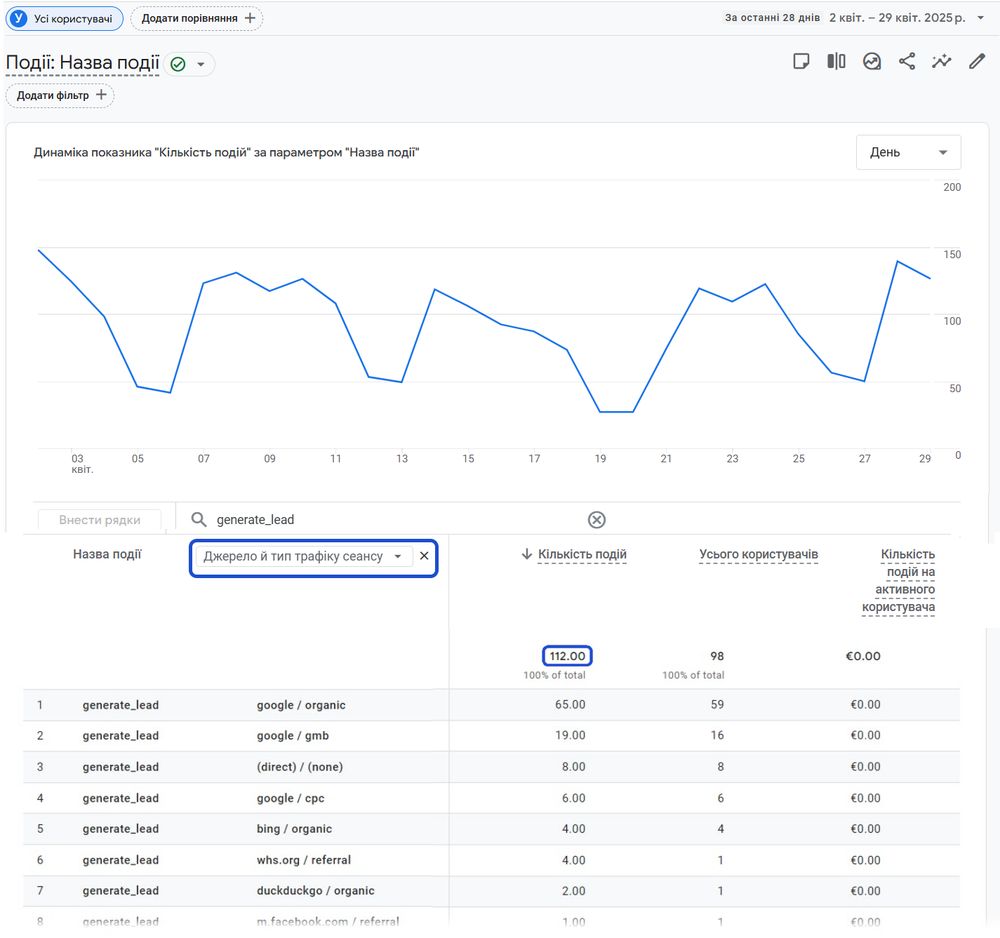Click the total users value 98
The width and height of the screenshot is (1000, 938).
(717, 656)
